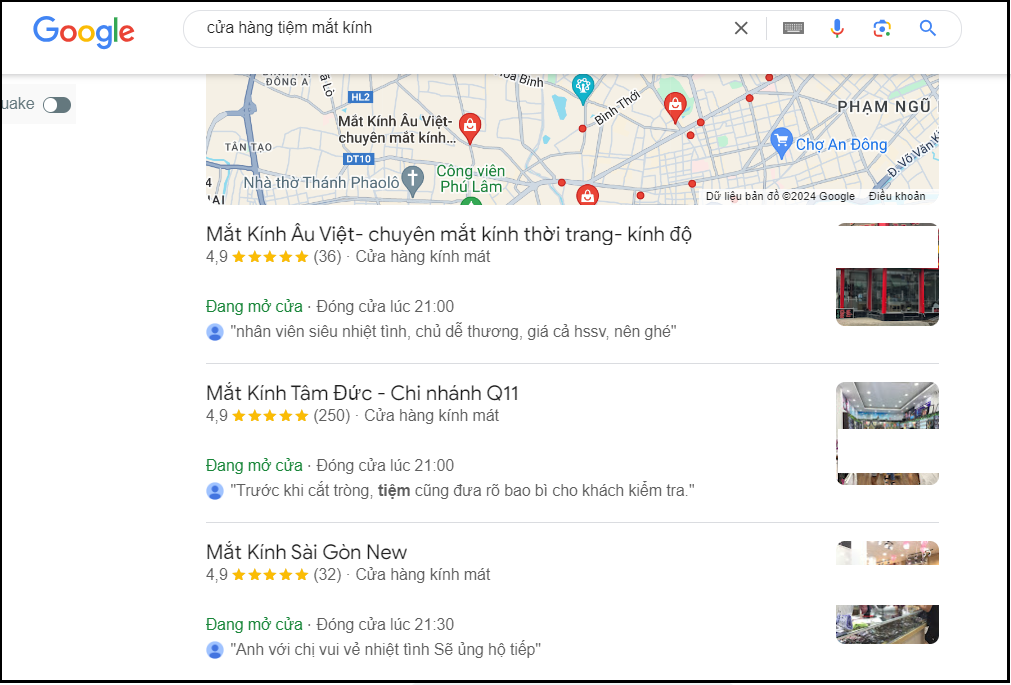The image size is (1011, 685).
Task: Click red shop pin near Bình Thới
Action: tap(674, 107)
